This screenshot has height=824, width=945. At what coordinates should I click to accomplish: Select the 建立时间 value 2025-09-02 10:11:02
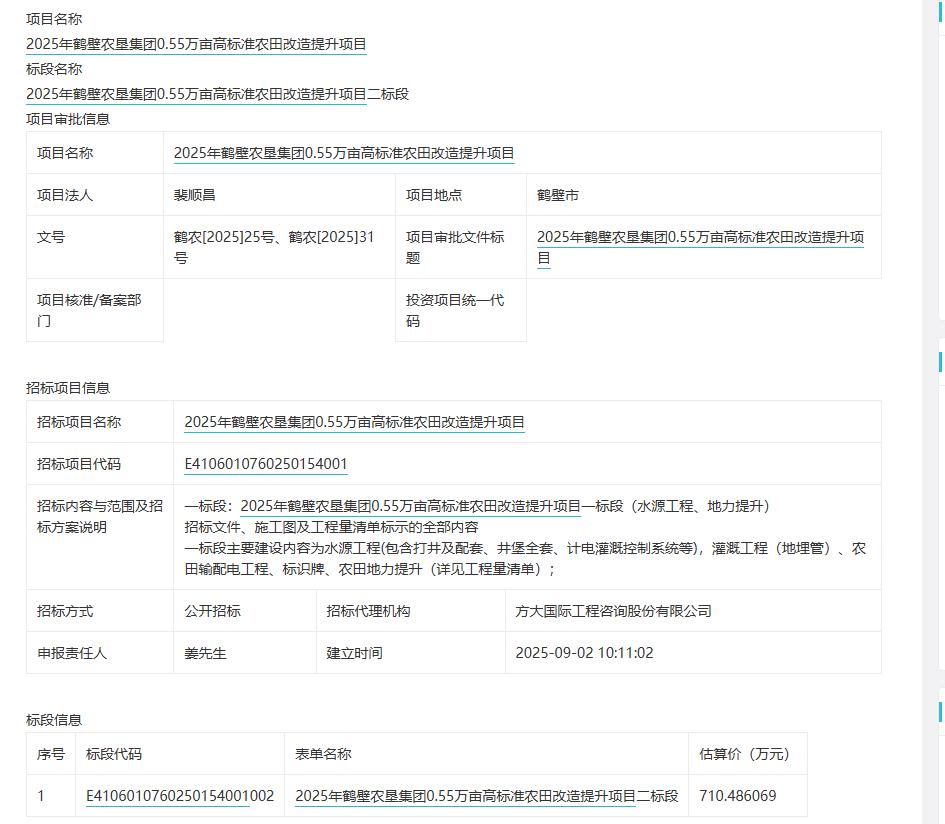pos(585,653)
